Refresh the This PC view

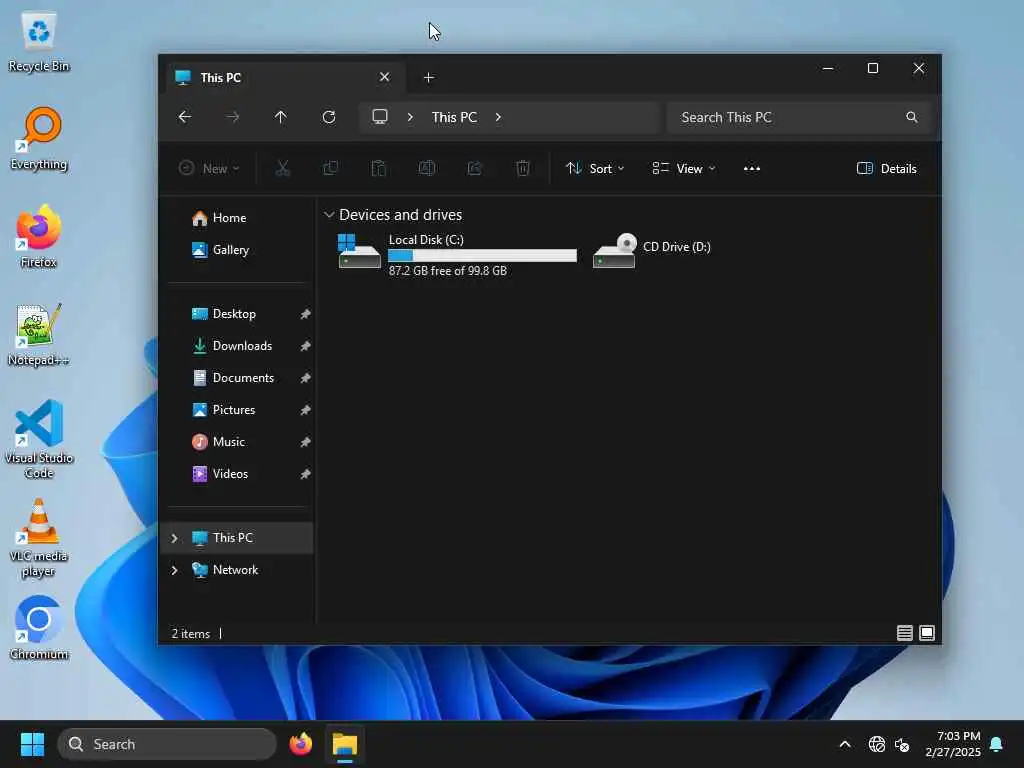point(328,117)
